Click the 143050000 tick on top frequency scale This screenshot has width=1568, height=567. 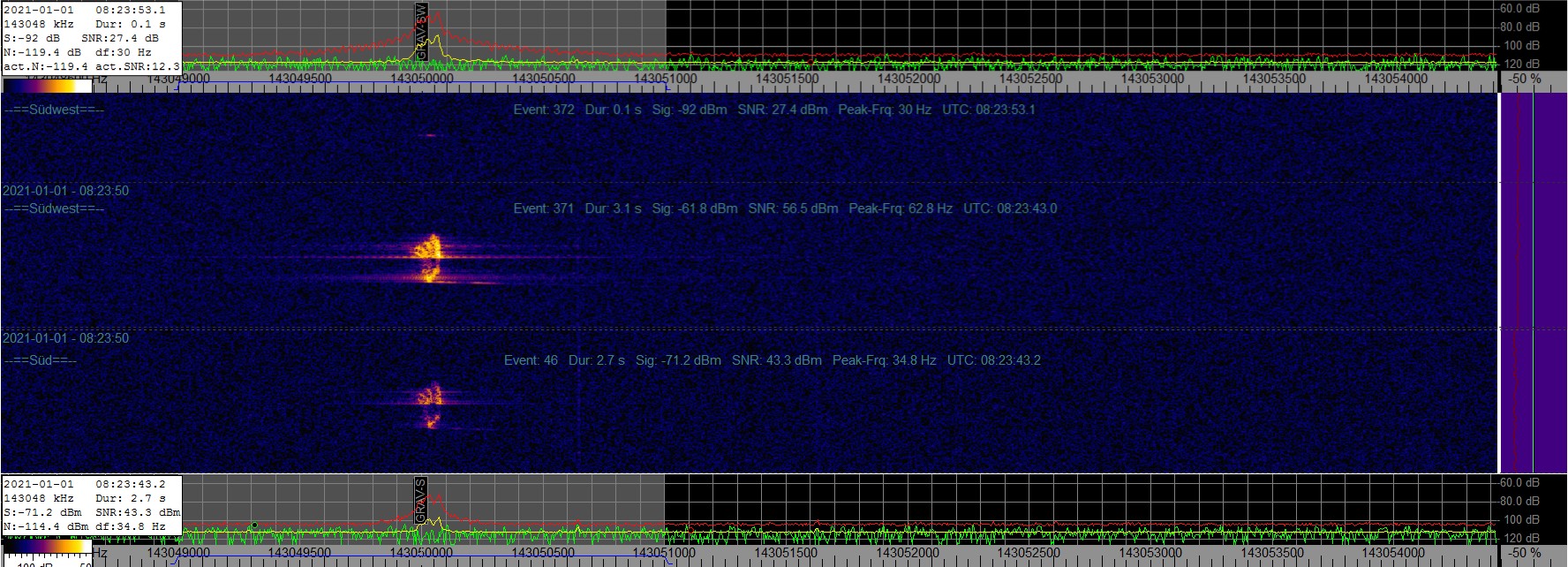(422, 79)
